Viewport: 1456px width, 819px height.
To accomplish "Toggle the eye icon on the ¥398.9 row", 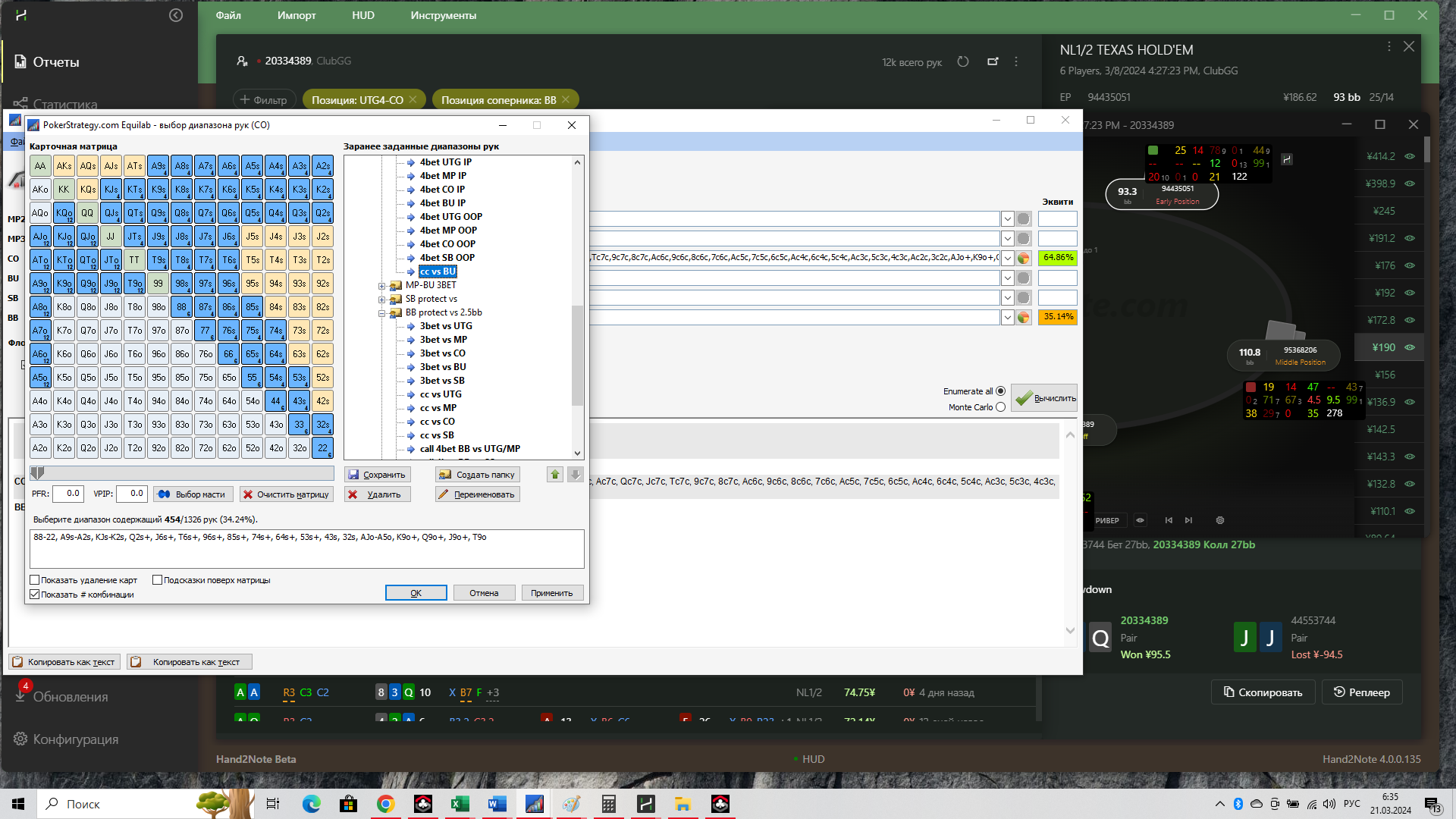I will point(1410,184).
